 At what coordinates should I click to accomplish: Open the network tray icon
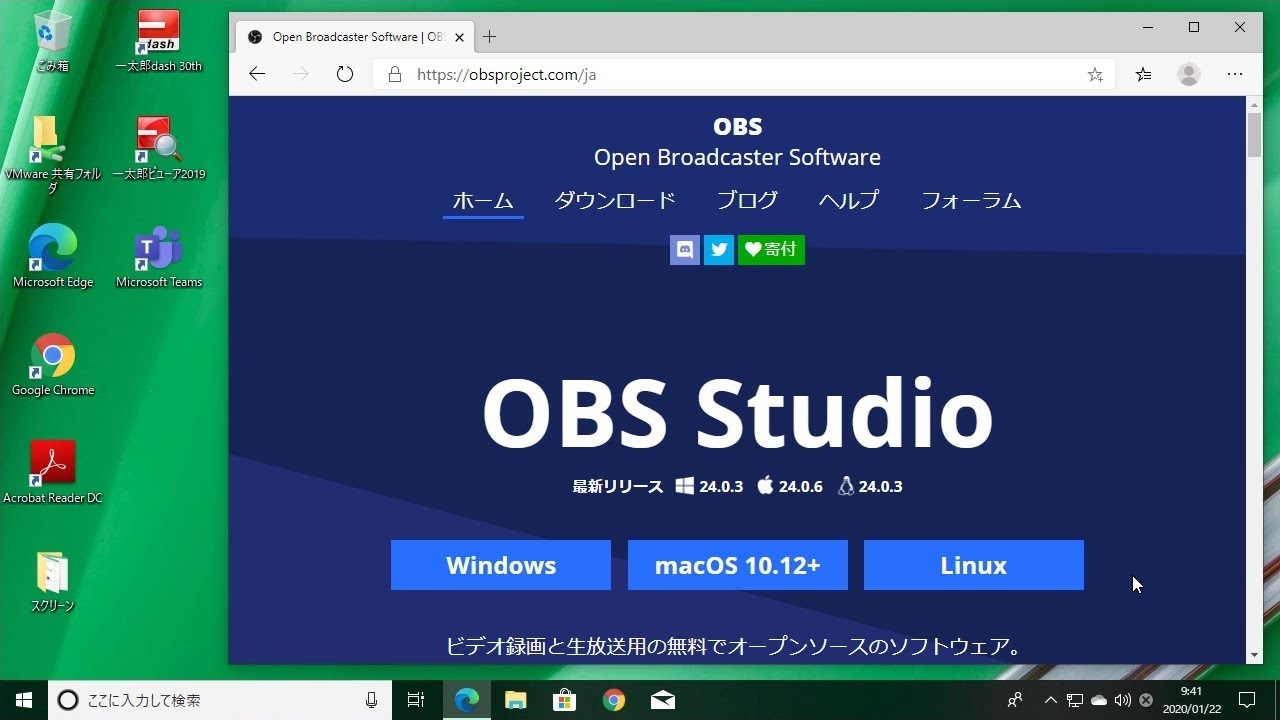pos(1075,700)
